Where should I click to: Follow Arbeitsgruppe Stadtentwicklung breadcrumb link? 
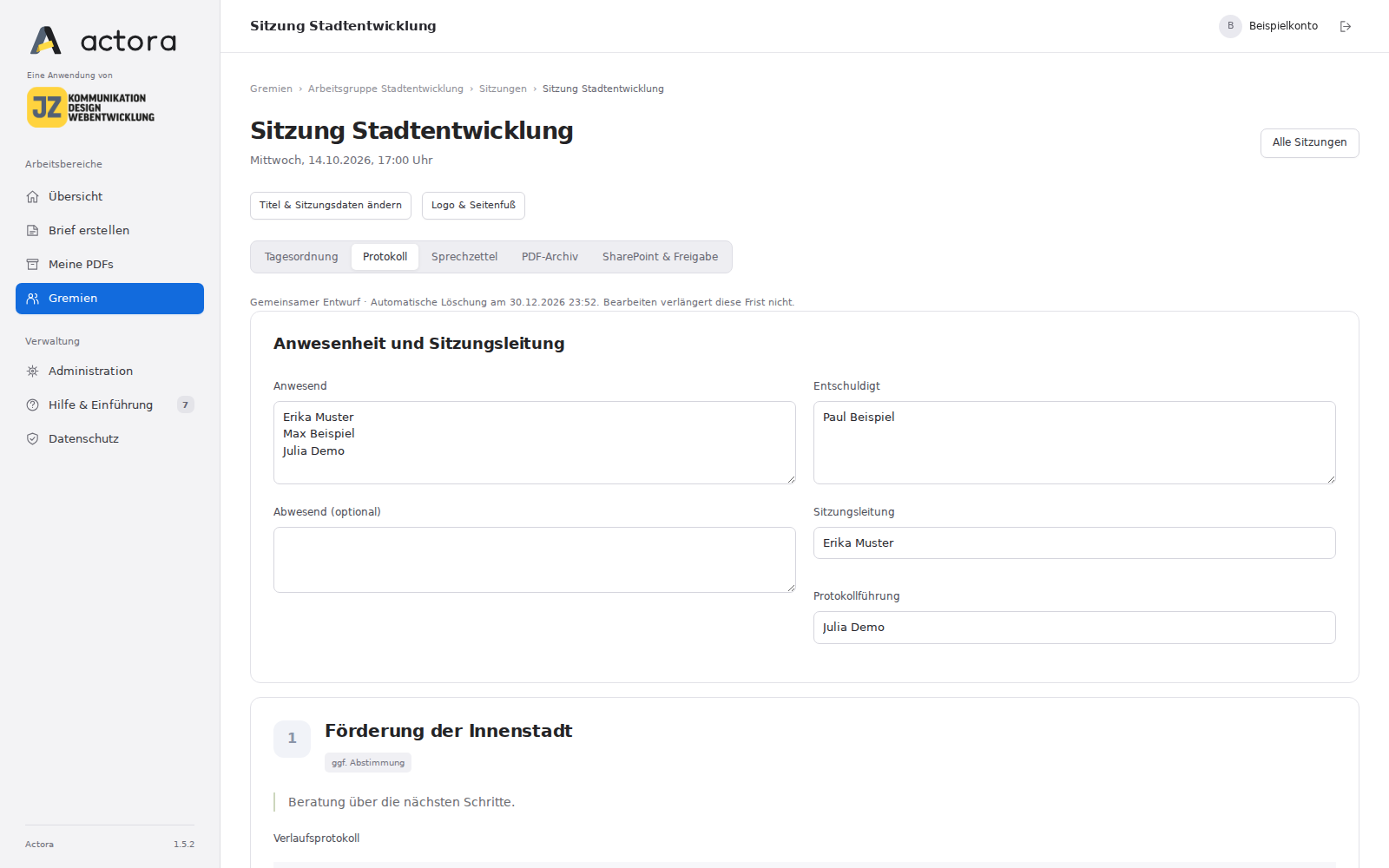point(385,89)
